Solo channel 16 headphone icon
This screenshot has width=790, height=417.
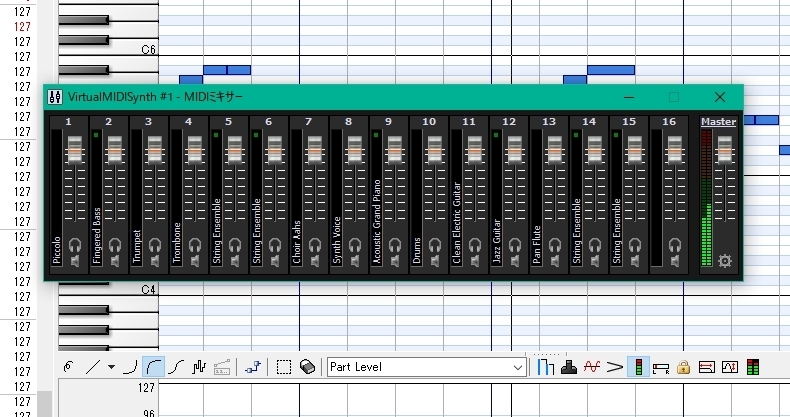click(x=675, y=245)
